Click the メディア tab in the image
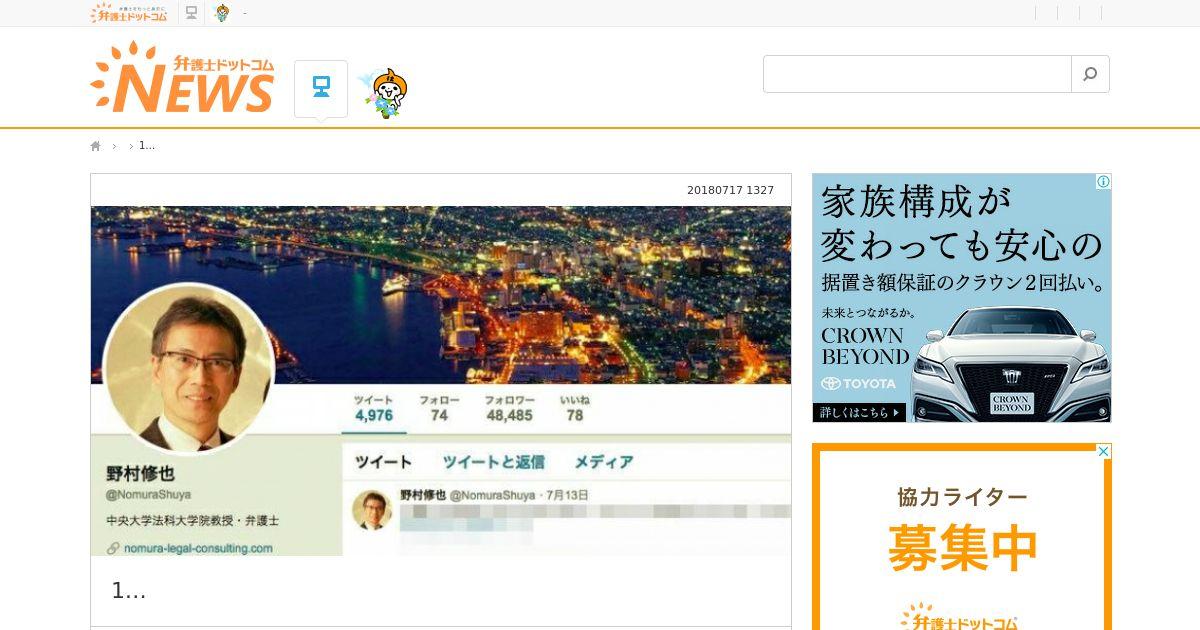This screenshot has width=1200, height=630. 604,462
